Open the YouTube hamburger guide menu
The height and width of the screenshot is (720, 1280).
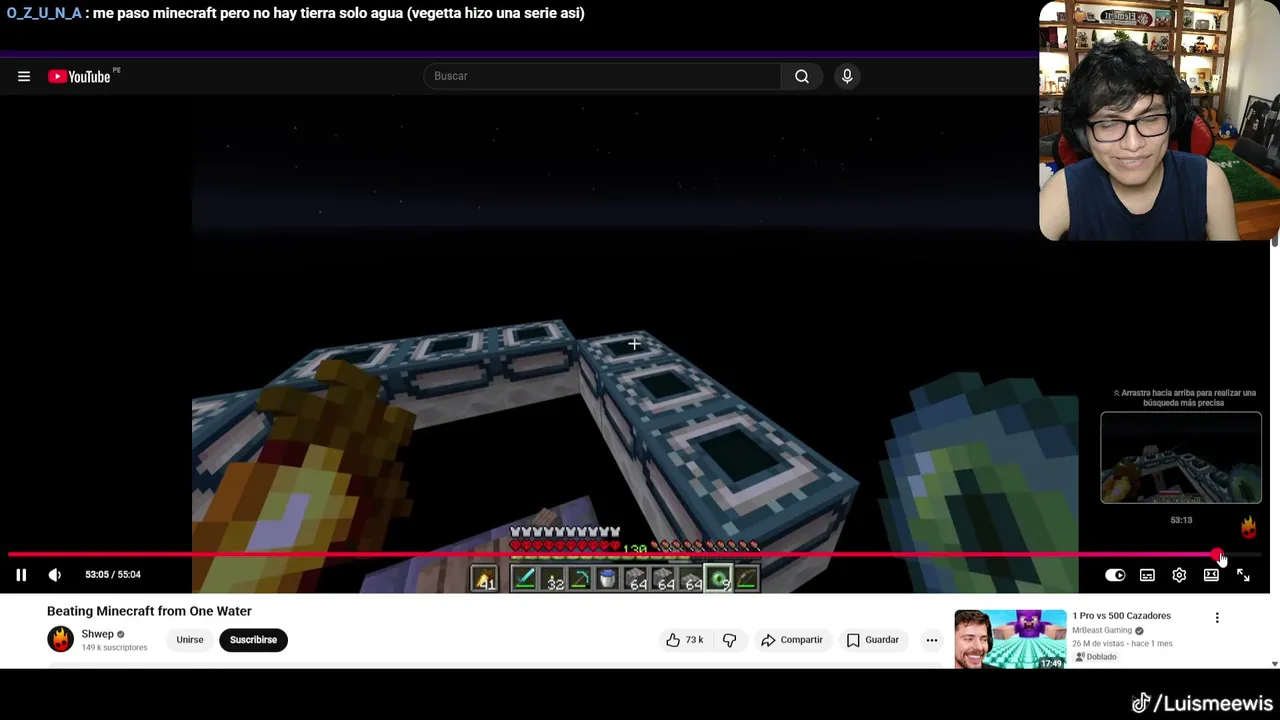24,76
